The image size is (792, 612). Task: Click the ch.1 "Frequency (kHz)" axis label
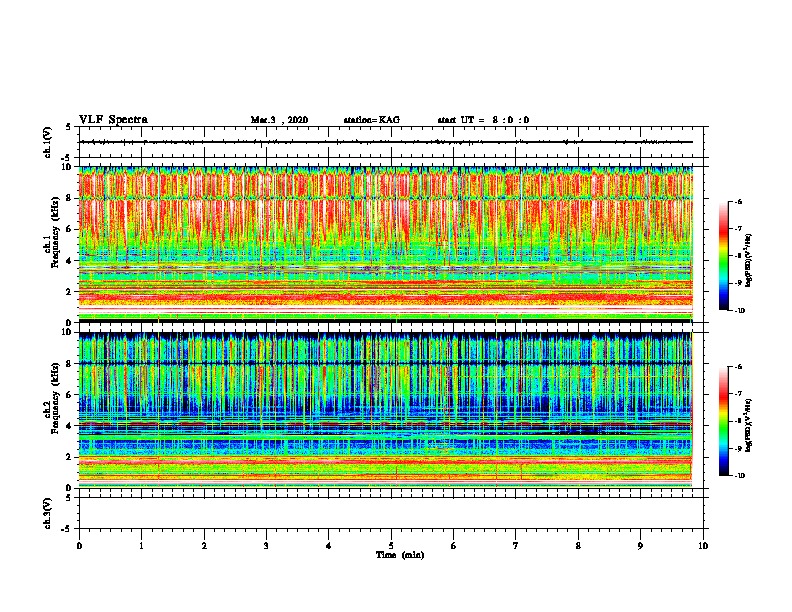point(55,233)
